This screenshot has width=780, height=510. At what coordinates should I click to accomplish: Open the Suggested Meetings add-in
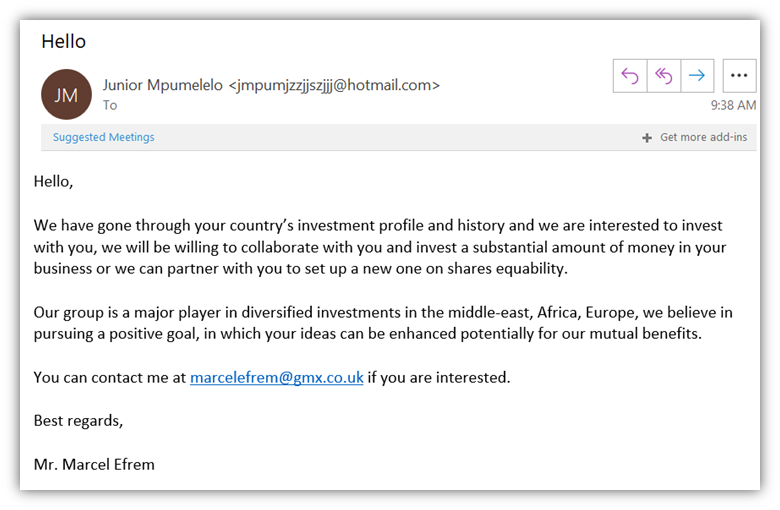[103, 137]
